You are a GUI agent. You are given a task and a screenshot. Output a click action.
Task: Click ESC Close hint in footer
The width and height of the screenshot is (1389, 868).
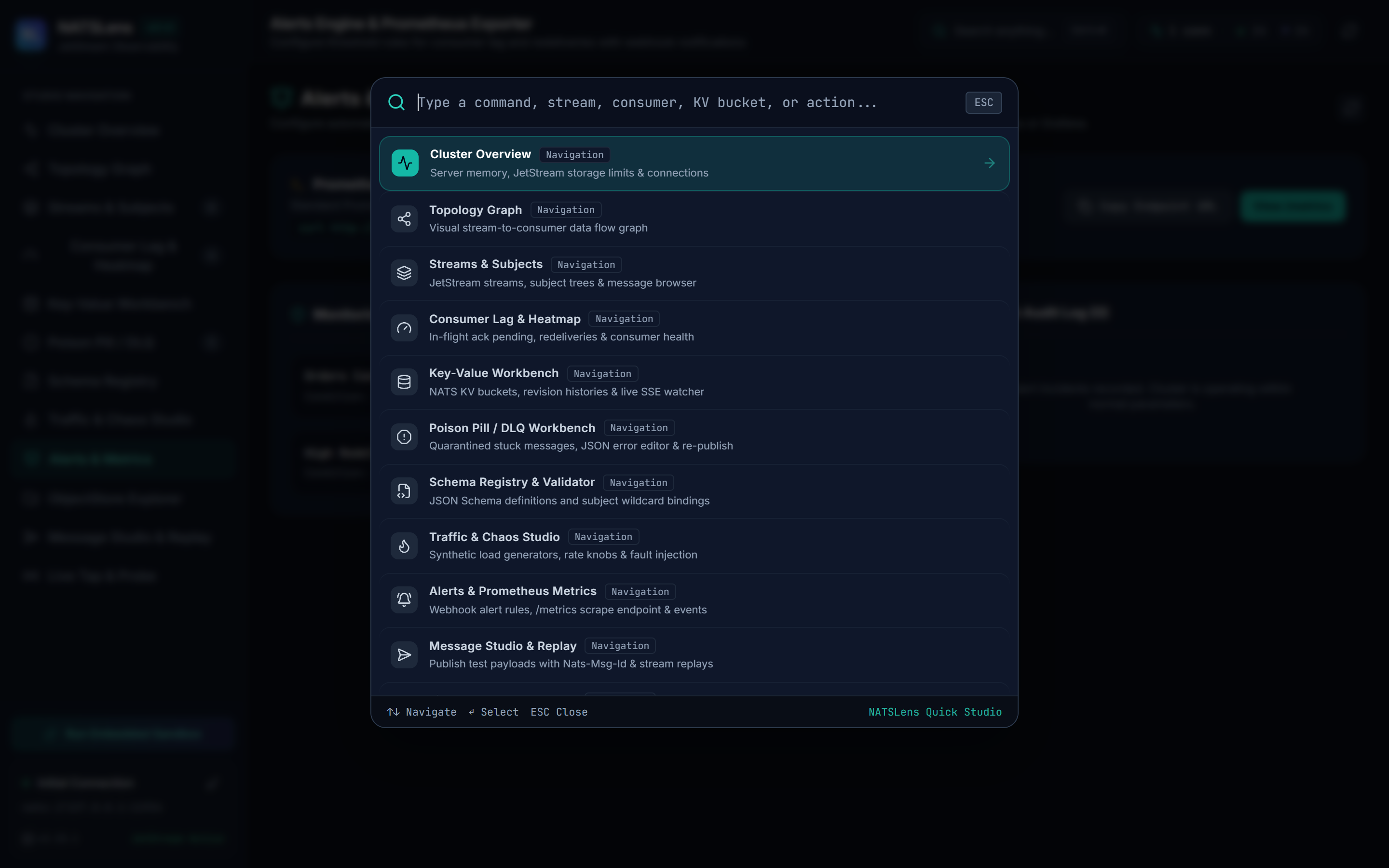click(x=558, y=712)
